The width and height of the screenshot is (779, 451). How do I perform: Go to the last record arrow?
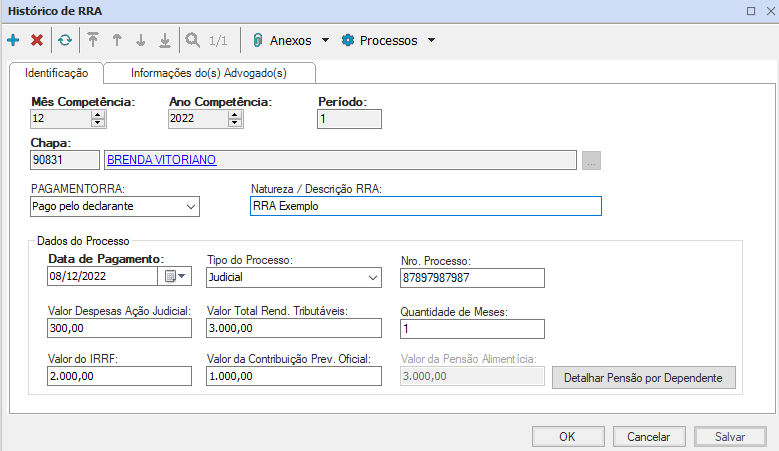click(x=165, y=41)
